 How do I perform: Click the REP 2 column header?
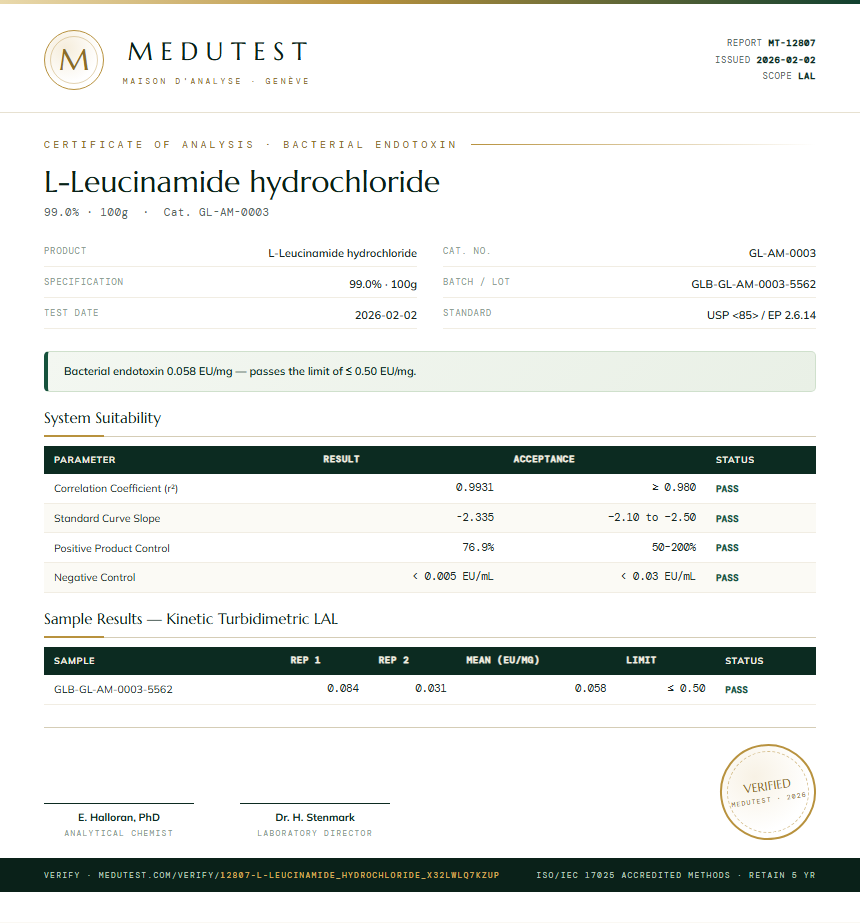pyautogui.click(x=393, y=660)
